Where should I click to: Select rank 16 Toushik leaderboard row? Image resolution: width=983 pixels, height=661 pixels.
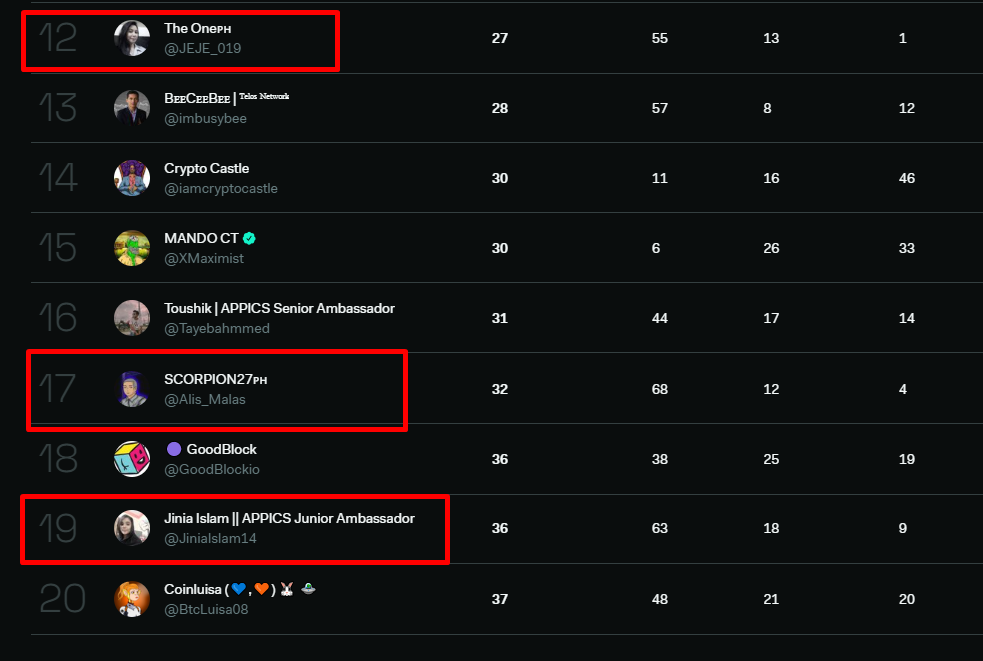507,318
